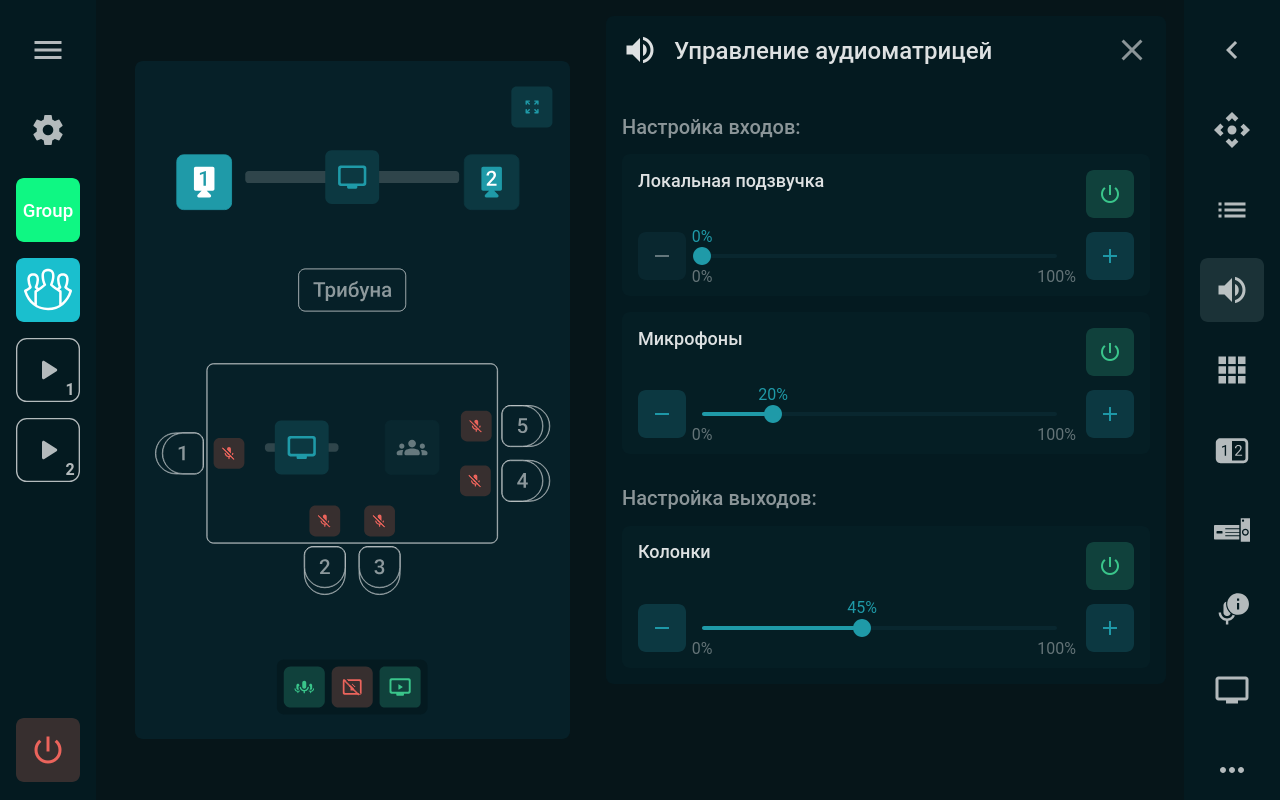Open the audio speaker panel
This screenshot has height=800, width=1280.
[1232, 290]
